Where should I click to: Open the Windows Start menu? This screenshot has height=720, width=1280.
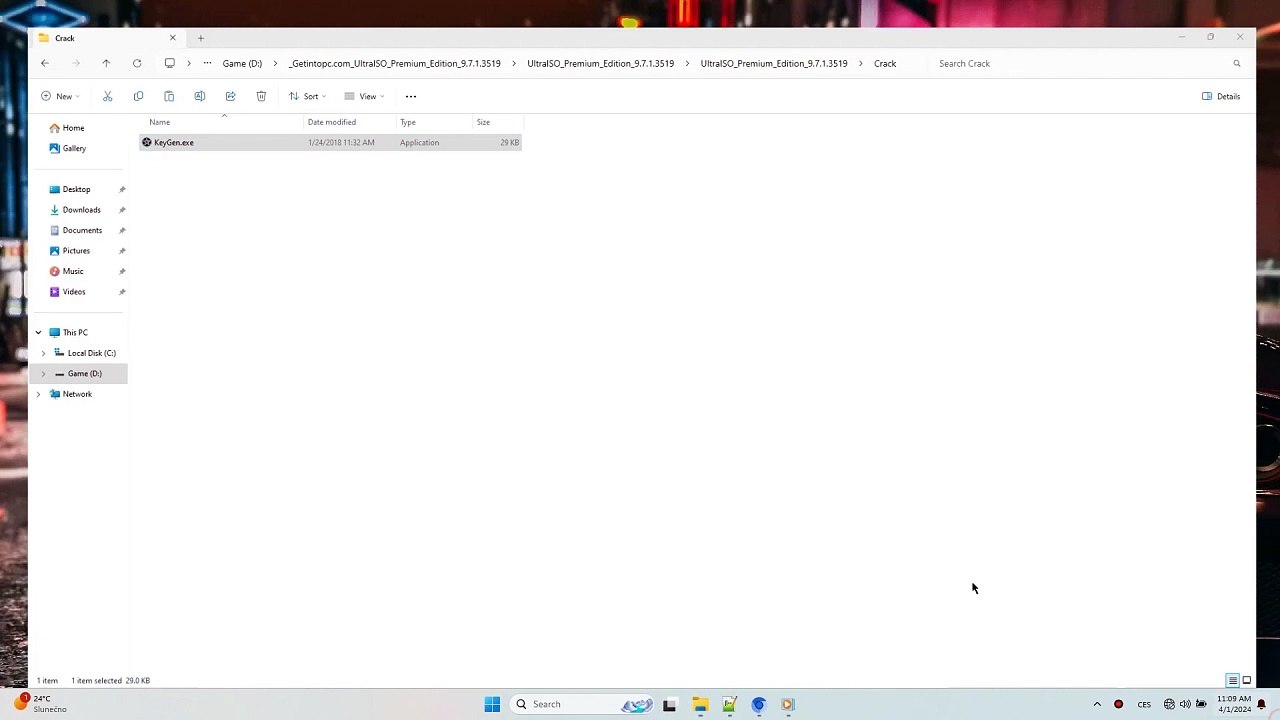pos(492,704)
